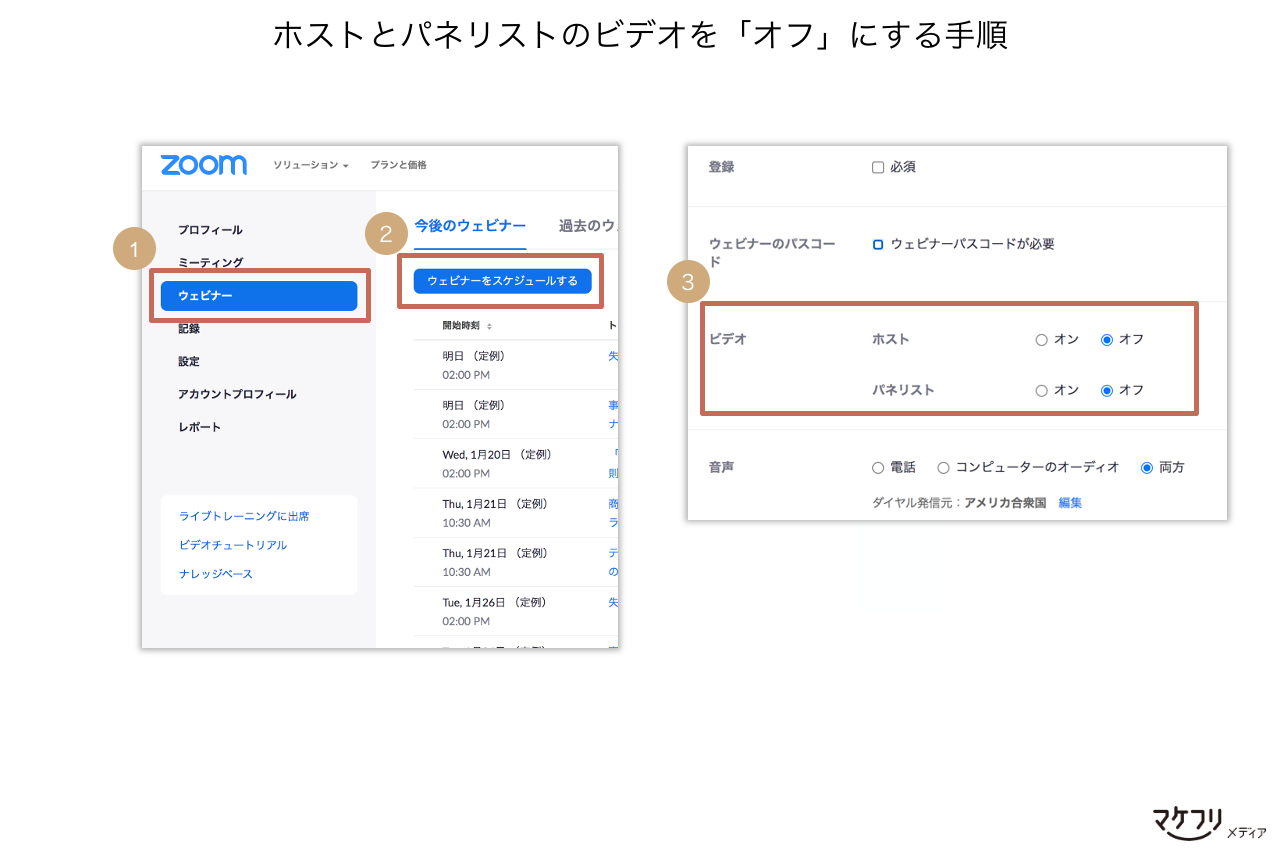Choose 両方 for audio
This screenshot has height=857, width=1280.
[1147, 468]
